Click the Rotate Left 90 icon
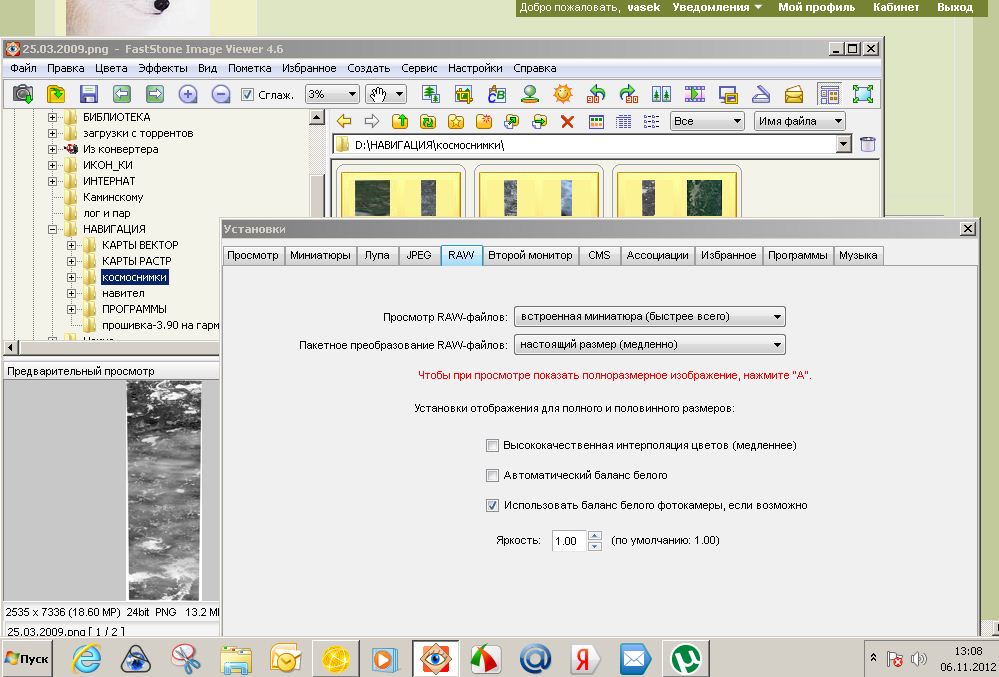 point(597,94)
